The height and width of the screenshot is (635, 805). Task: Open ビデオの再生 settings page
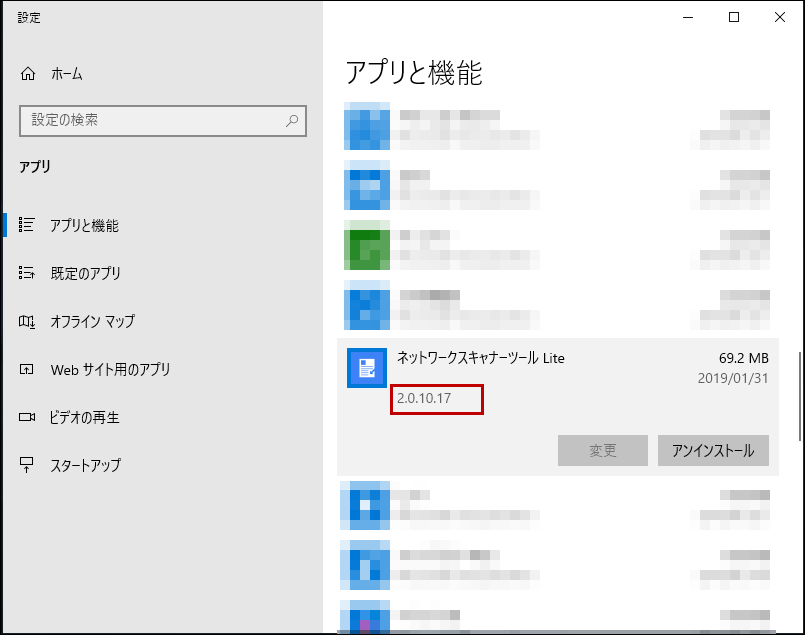click(84, 417)
